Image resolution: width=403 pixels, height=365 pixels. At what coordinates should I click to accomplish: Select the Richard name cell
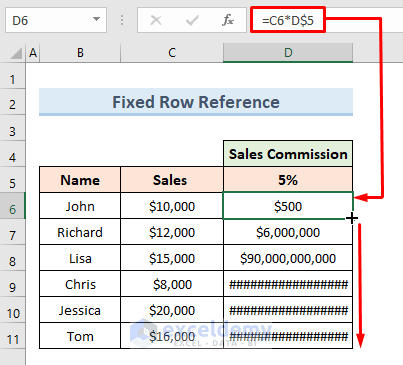tap(80, 232)
